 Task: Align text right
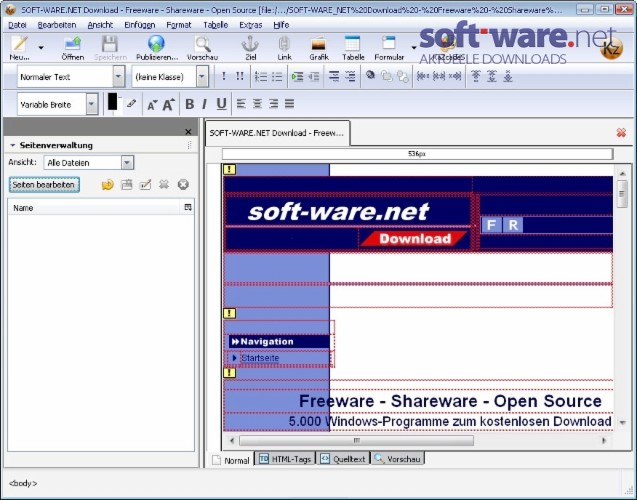273,104
